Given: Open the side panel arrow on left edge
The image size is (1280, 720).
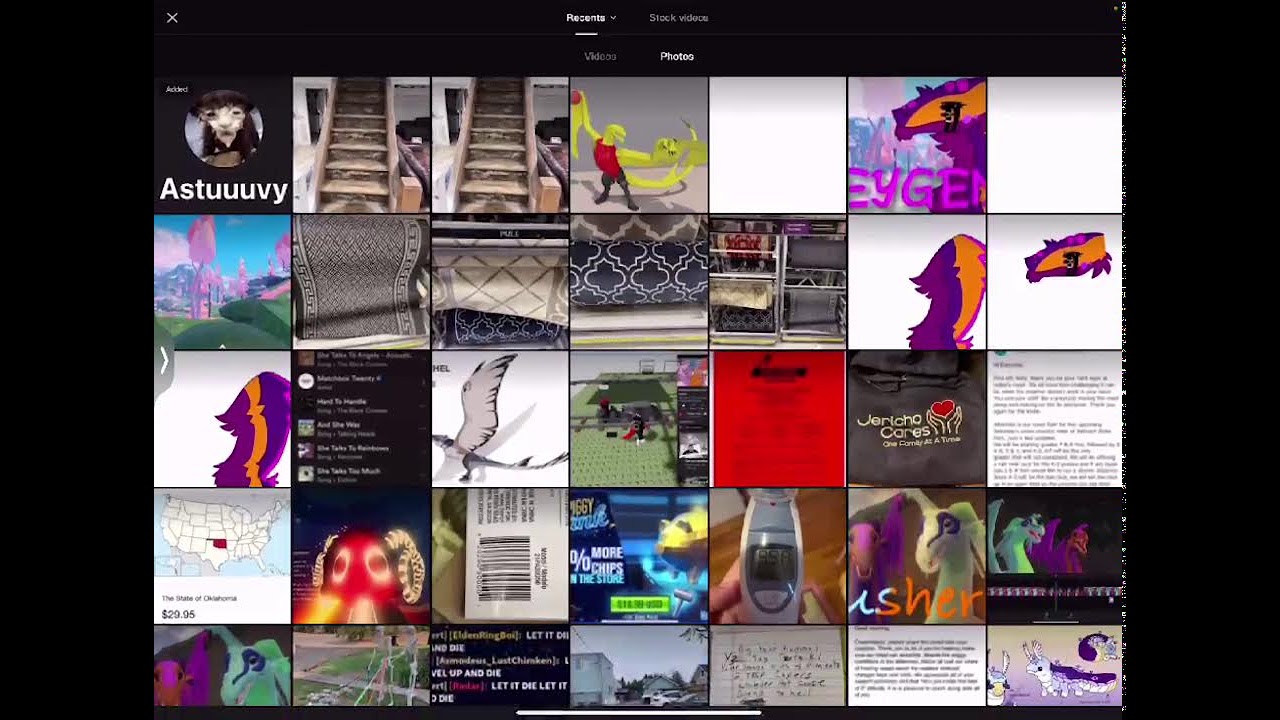Looking at the screenshot, I should point(164,361).
